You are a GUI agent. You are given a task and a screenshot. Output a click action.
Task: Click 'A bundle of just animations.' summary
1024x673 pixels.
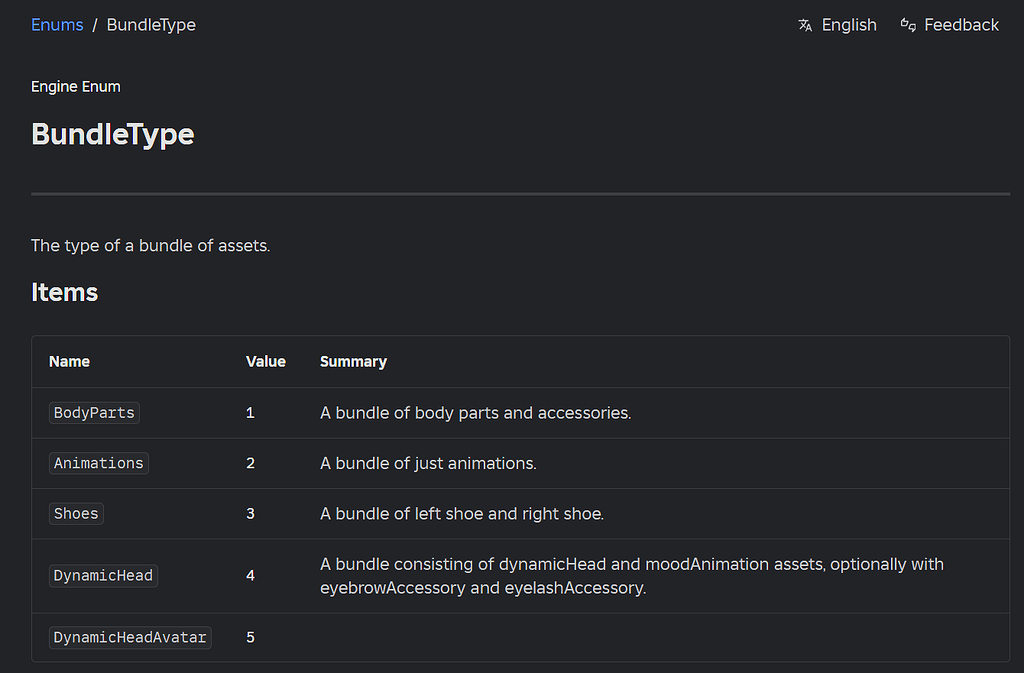pyautogui.click(x=428, y=463)
